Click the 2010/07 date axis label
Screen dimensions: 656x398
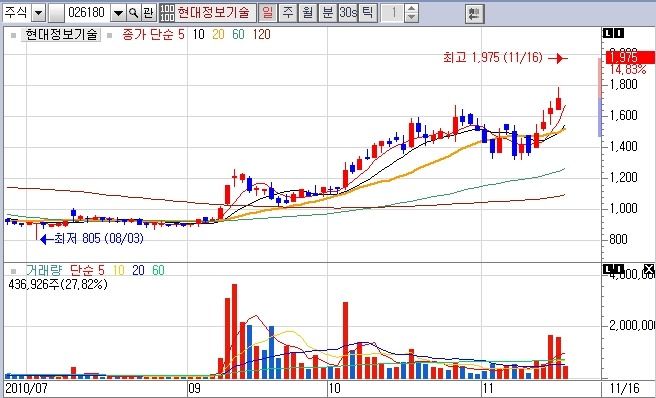point(26,389)
